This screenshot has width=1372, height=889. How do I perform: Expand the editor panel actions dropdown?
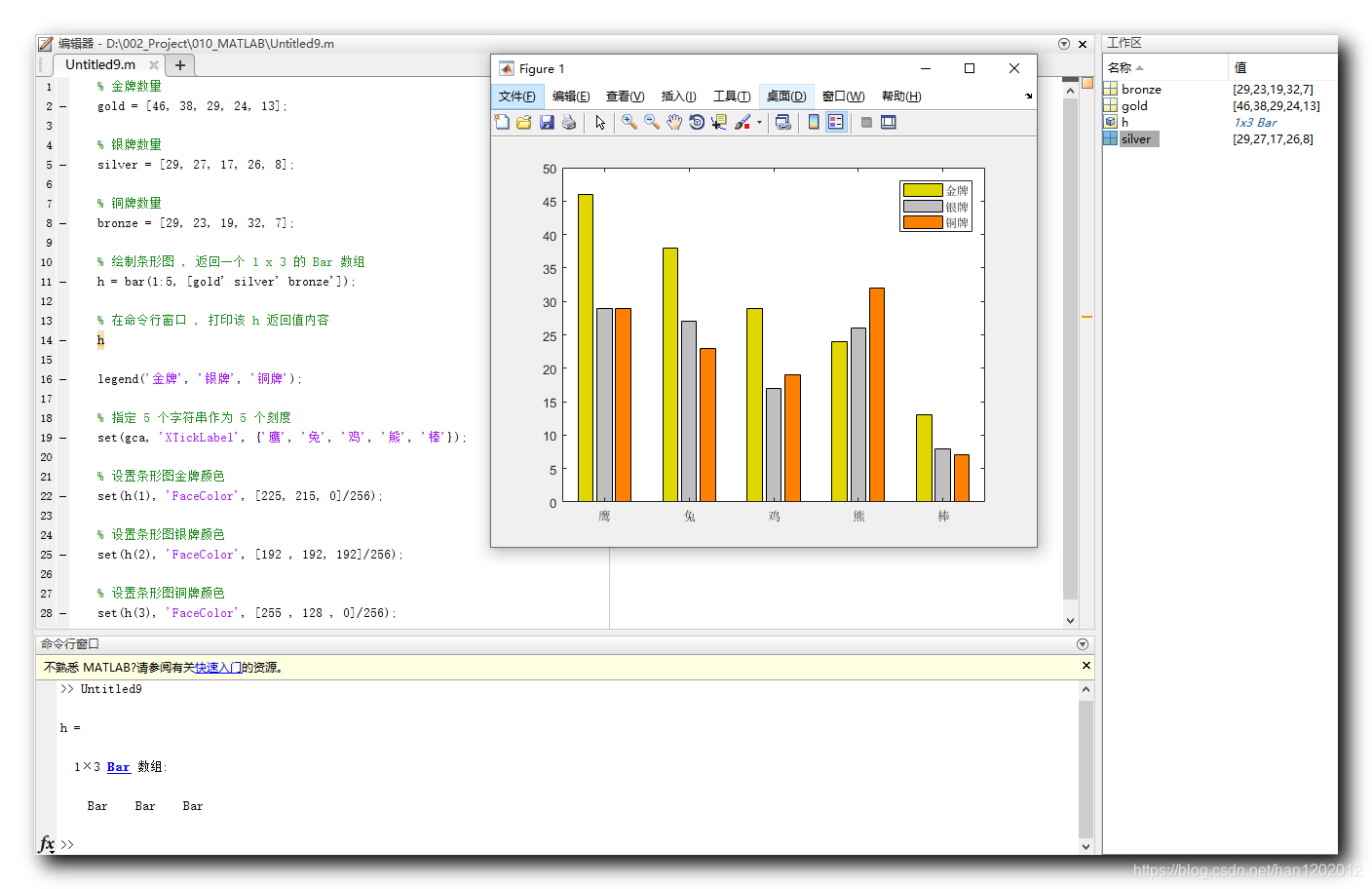coord(1064,44)
